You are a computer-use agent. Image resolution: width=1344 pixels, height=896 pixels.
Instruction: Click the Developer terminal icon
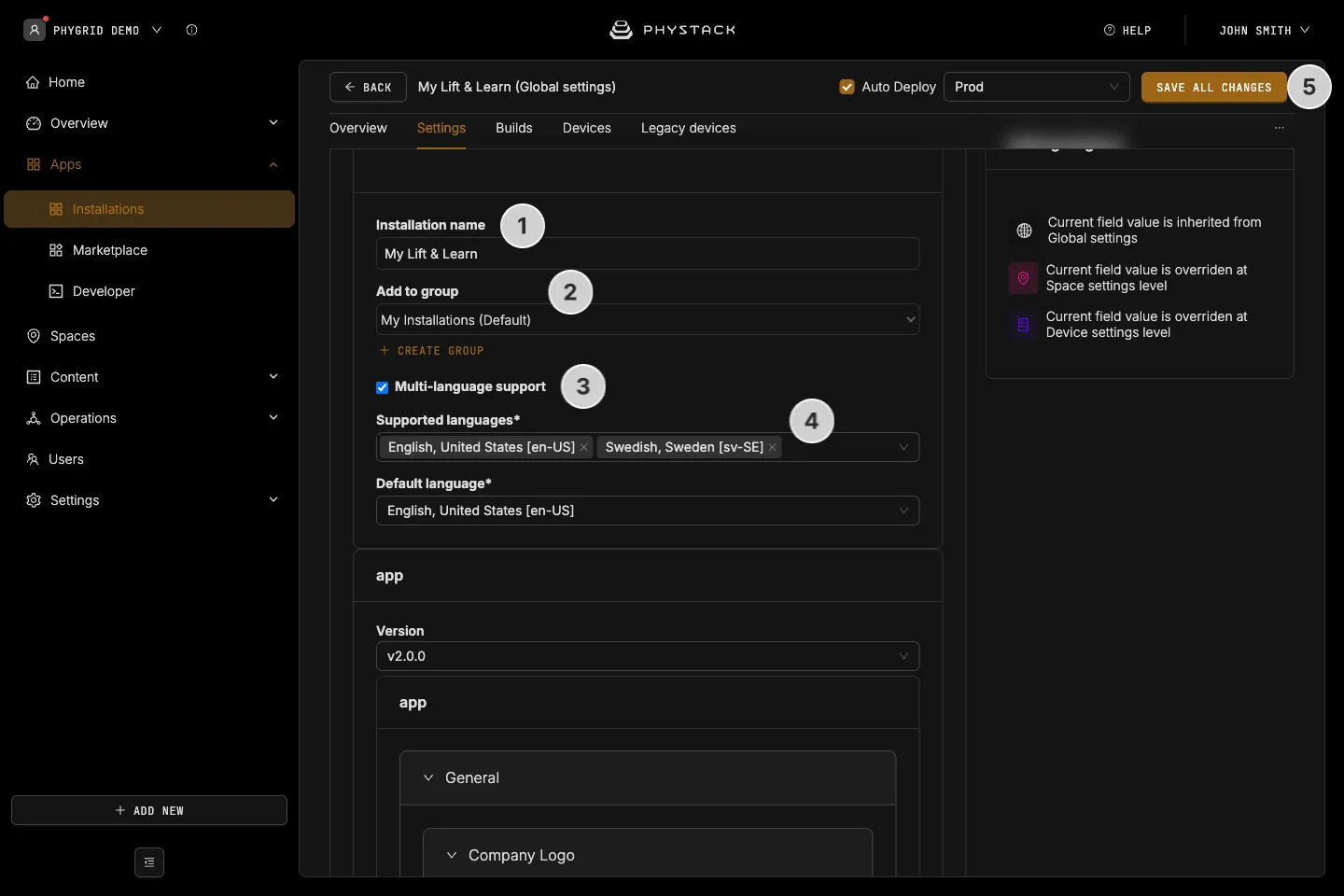point(56,291)
